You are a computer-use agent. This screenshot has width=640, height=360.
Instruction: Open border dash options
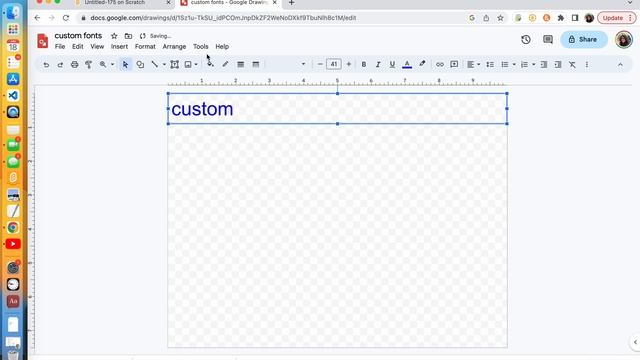(x=256, y=64)
